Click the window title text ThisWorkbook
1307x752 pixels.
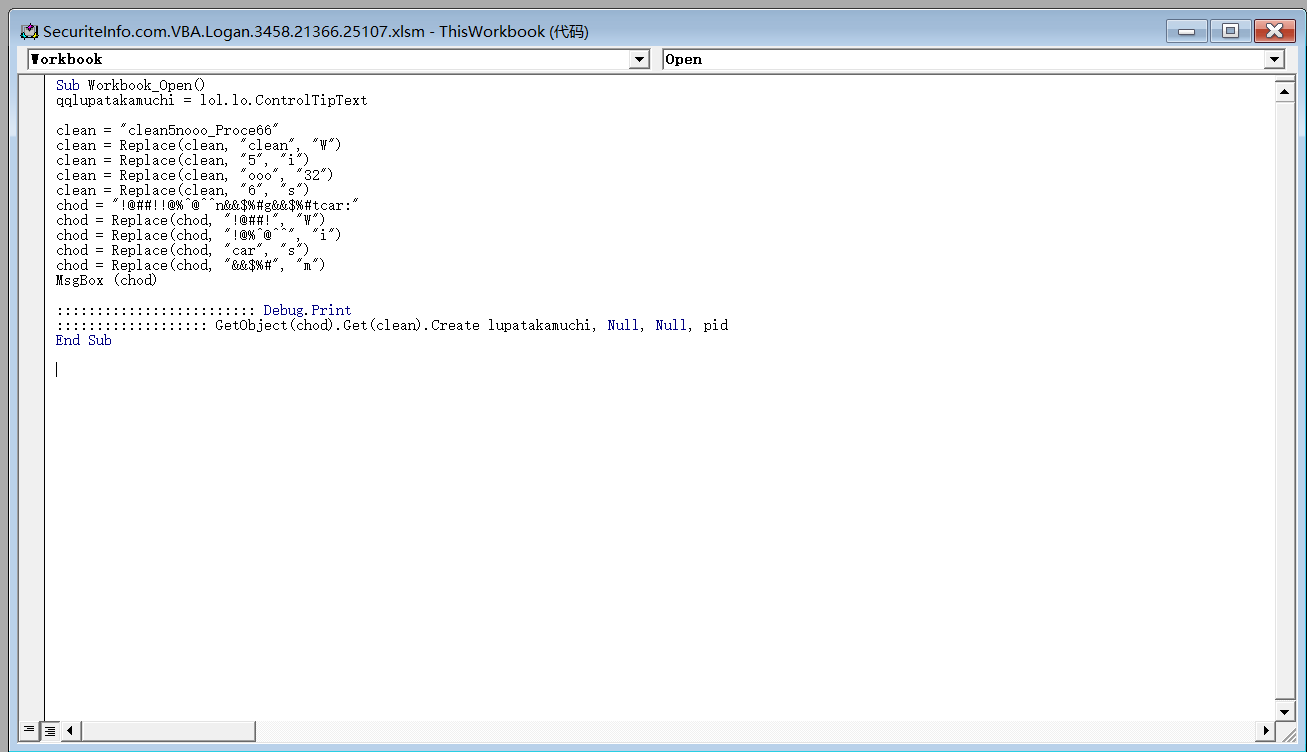[x=492, y=32]
